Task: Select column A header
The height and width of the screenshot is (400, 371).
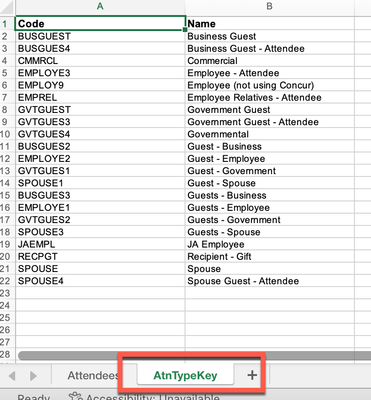Action: (100, 6)
